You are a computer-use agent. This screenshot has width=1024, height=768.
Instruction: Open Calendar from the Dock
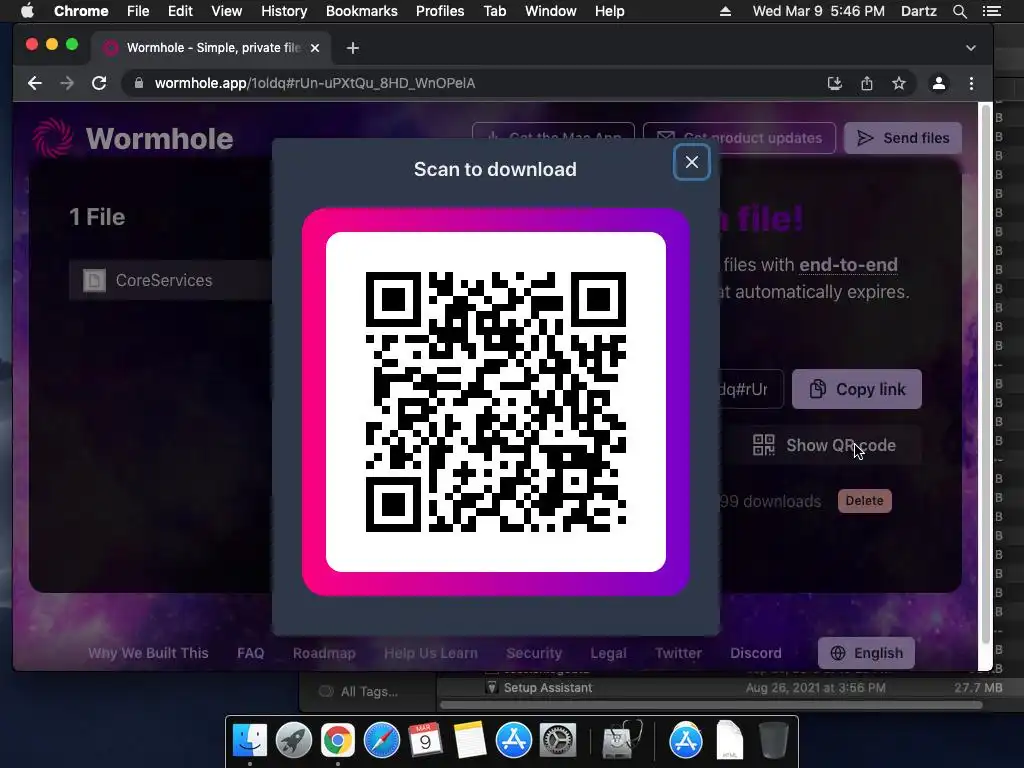[x=425, y=741]
